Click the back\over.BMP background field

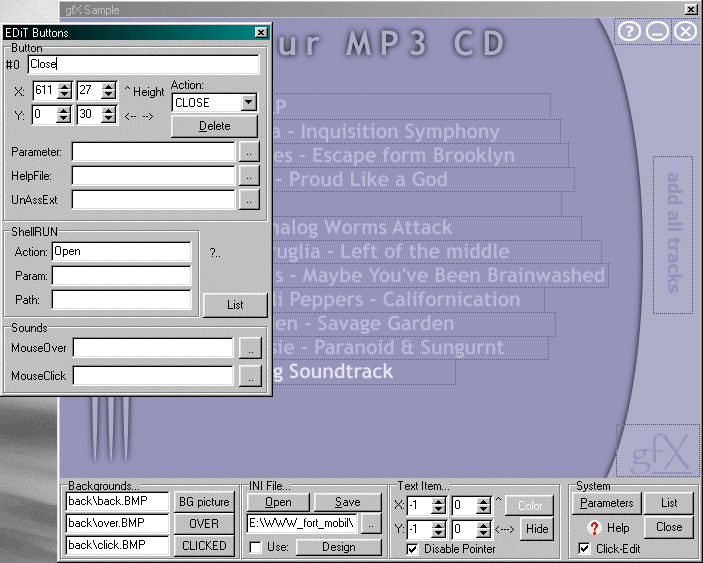[x=117, y=524]
